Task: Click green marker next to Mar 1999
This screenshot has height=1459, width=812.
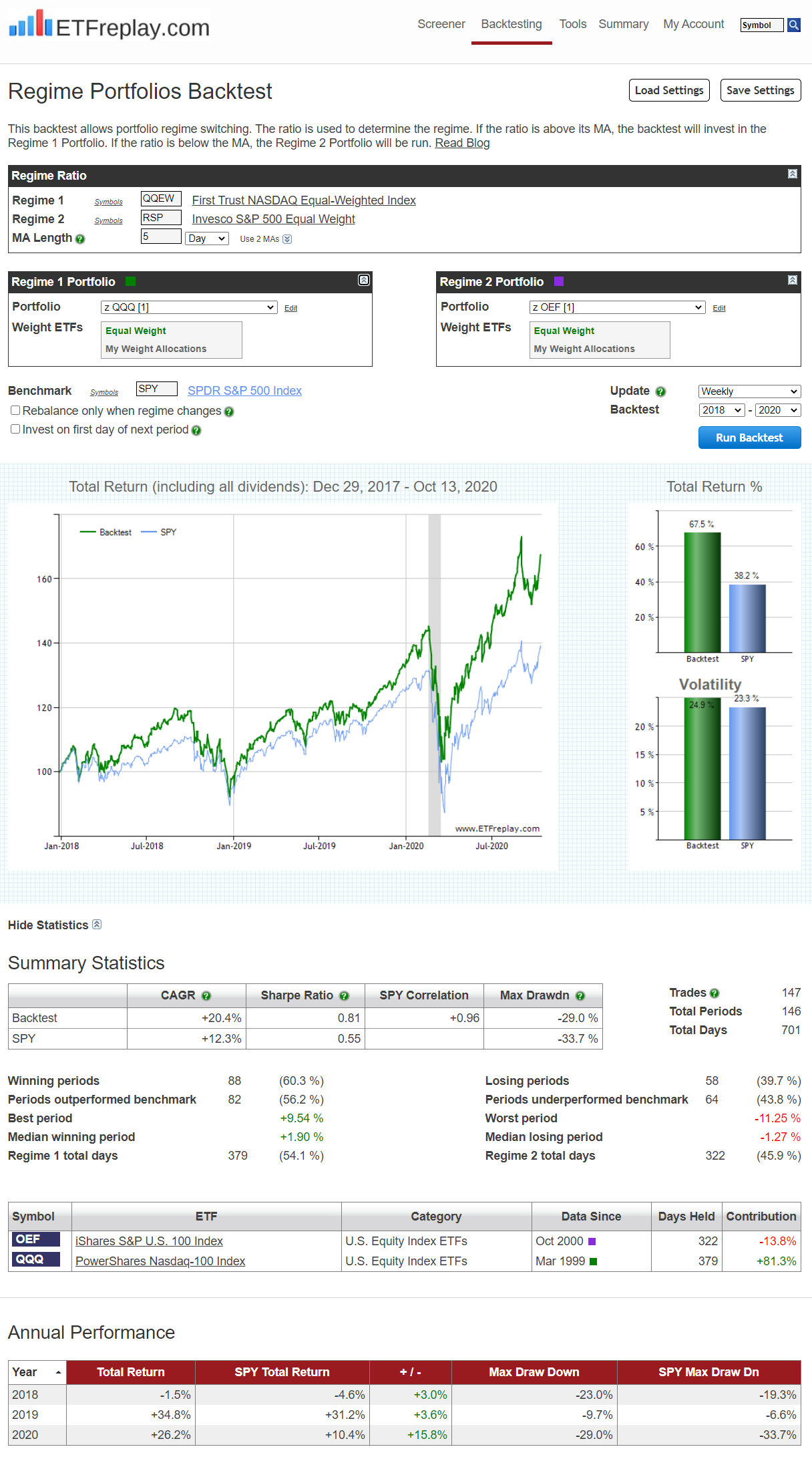Action: click(x=594, y=1261)
